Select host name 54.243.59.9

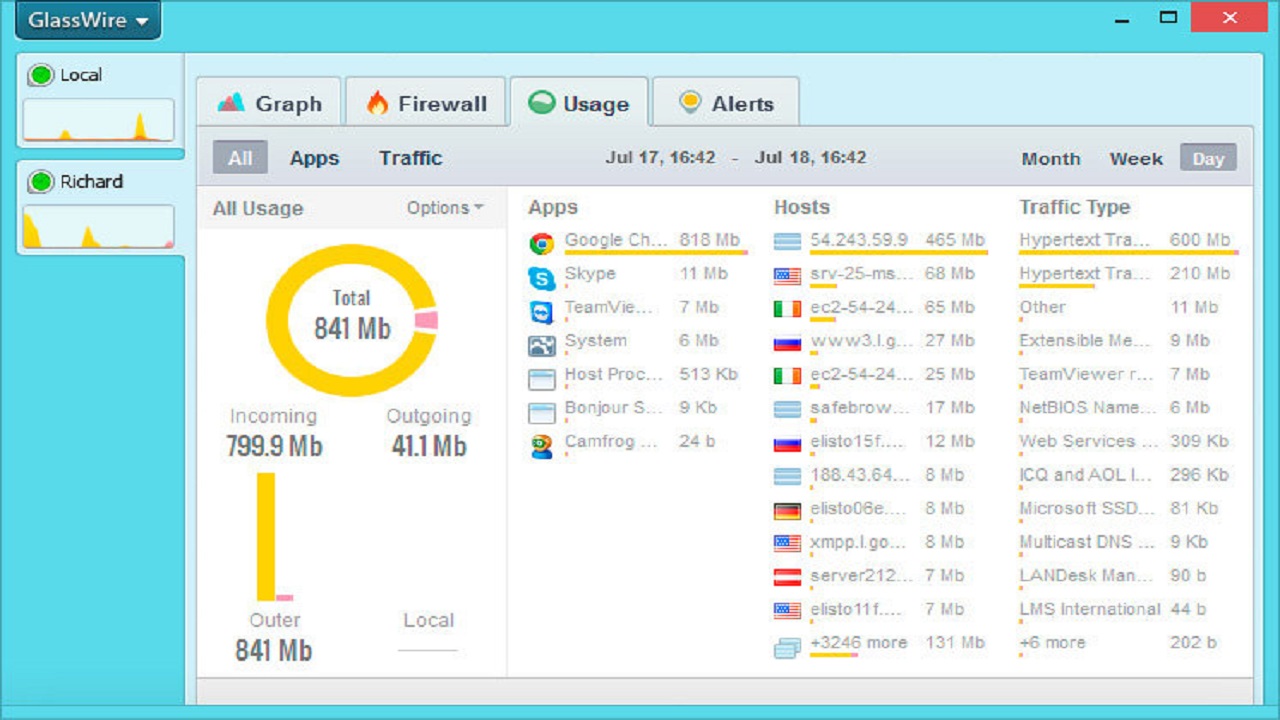pyautogui.click(x=859, y=240)
